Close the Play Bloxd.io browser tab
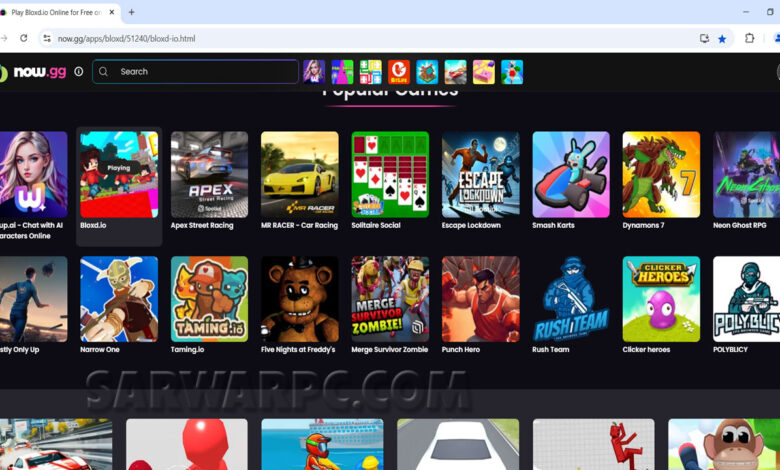The image size is (780, 470). tap(112, 12)
